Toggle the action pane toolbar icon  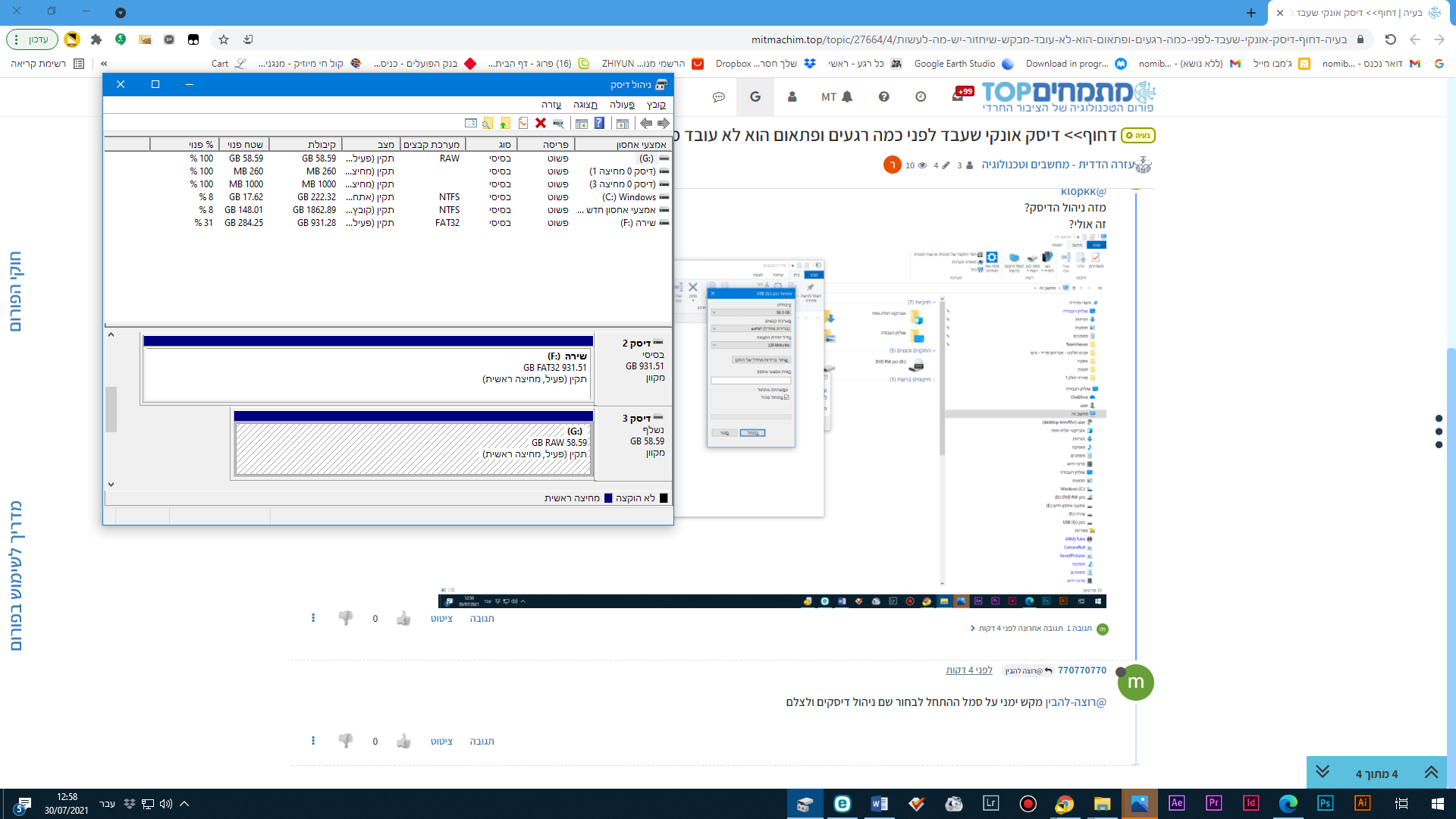(582, 124)
